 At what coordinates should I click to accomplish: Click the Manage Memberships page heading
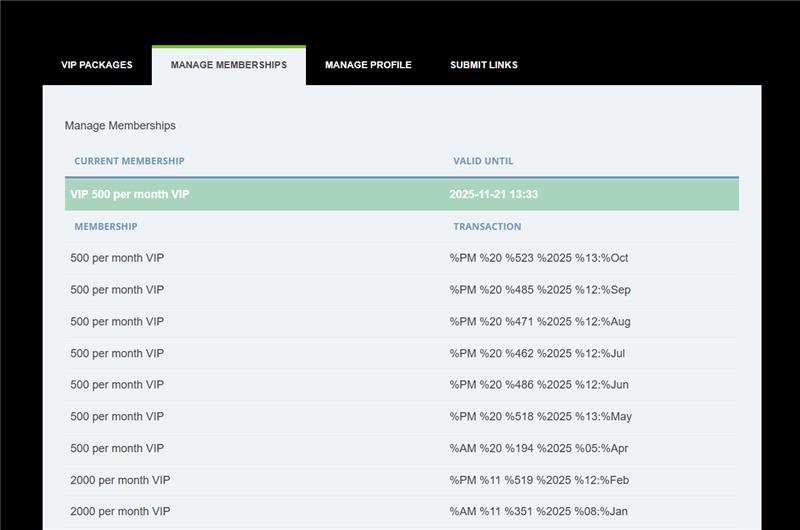(120, 126)
